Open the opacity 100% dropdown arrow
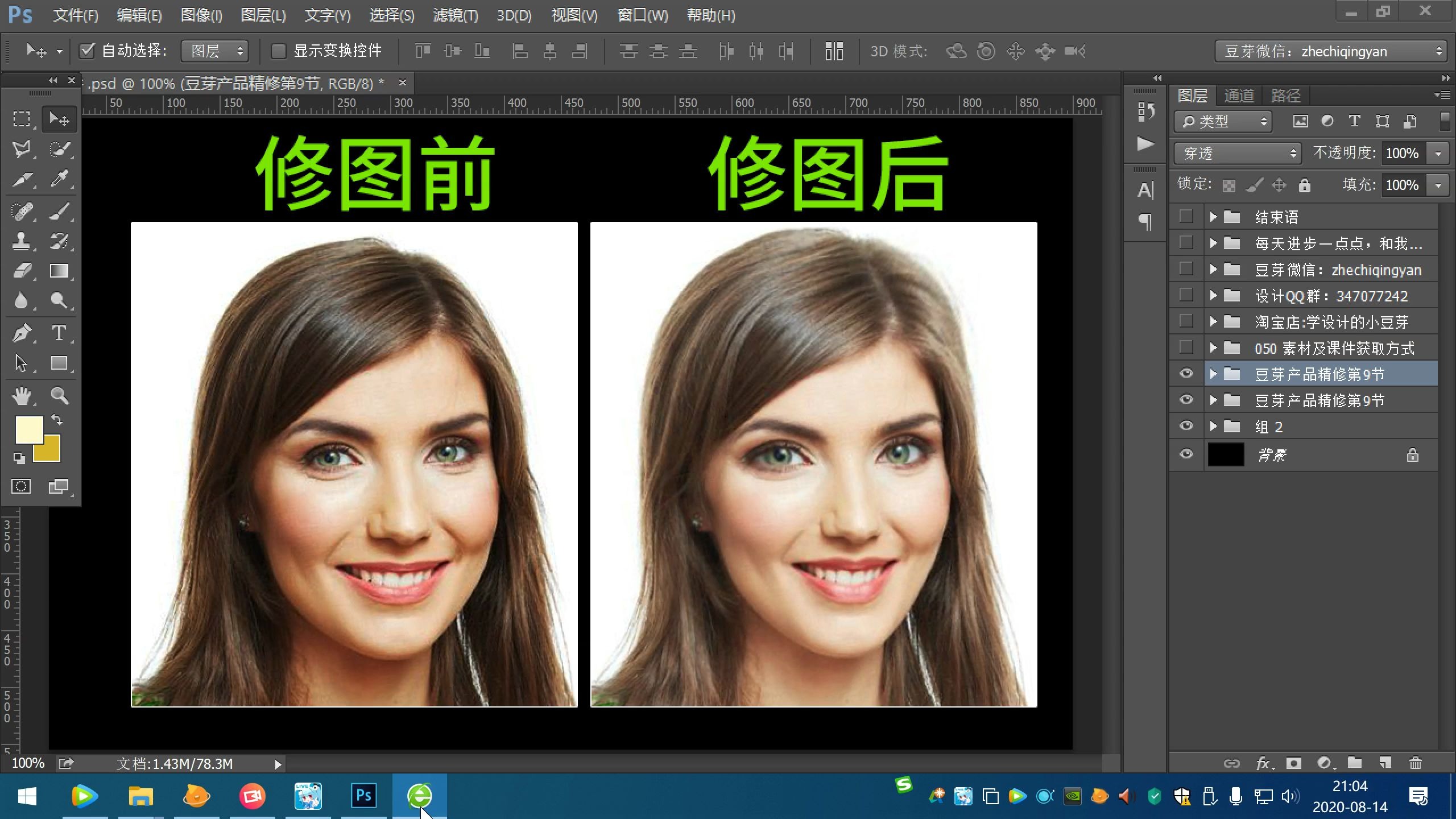 [x=1438, y=153]
